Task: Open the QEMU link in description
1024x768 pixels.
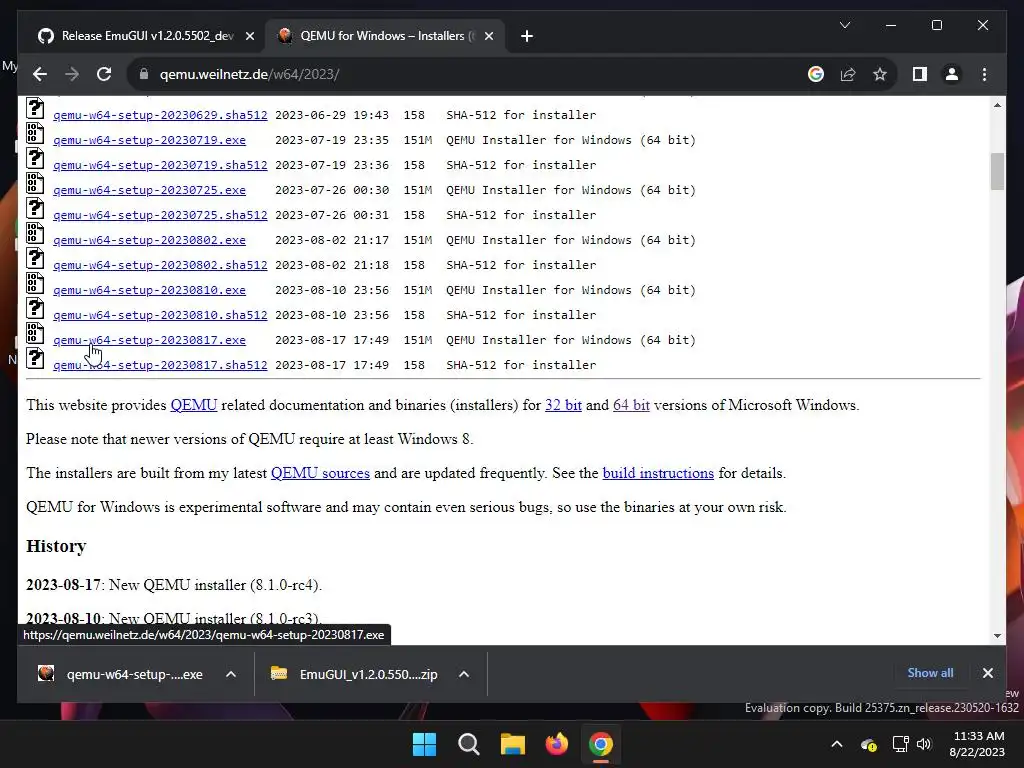Action: point(193,405)
